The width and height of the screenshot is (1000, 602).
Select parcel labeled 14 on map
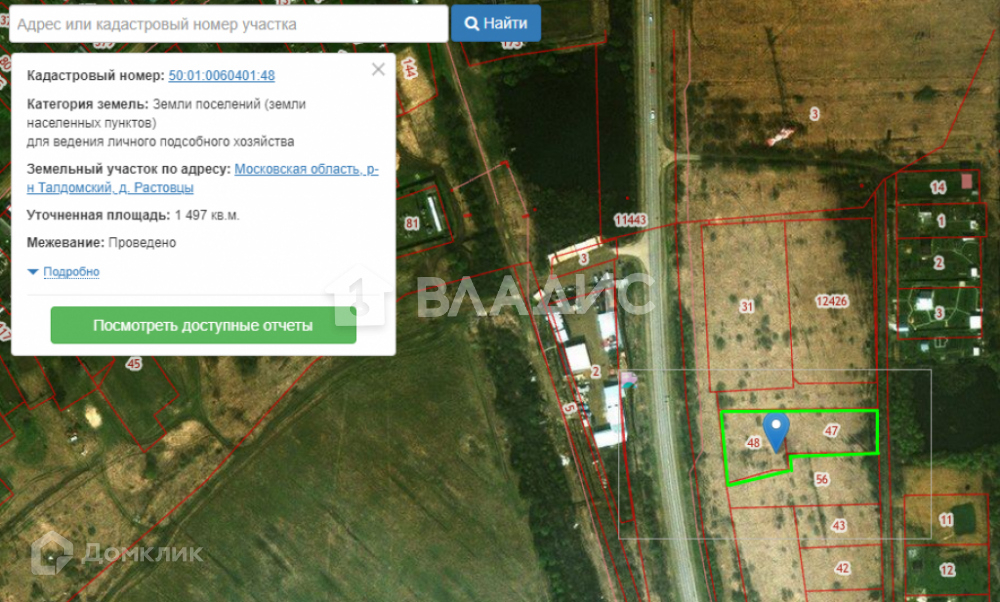pyautogui.click(x=938, y=187)
